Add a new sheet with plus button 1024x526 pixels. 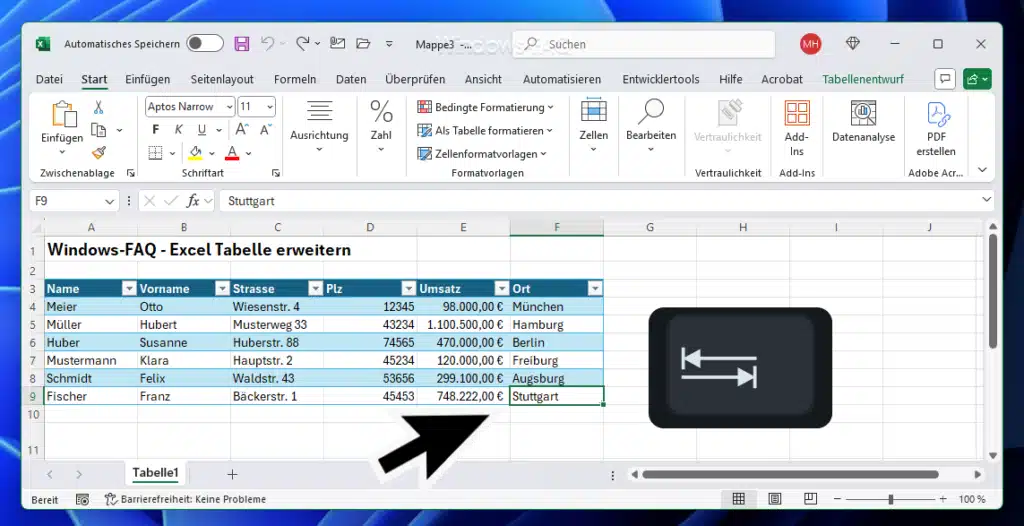click(232, 474)
